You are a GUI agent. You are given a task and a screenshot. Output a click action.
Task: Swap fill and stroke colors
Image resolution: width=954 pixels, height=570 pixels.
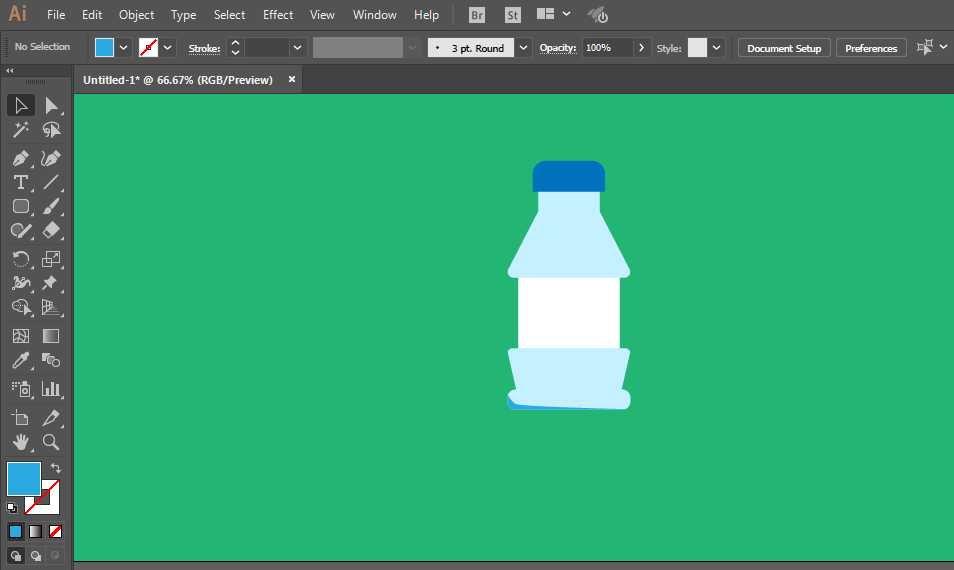56,468
